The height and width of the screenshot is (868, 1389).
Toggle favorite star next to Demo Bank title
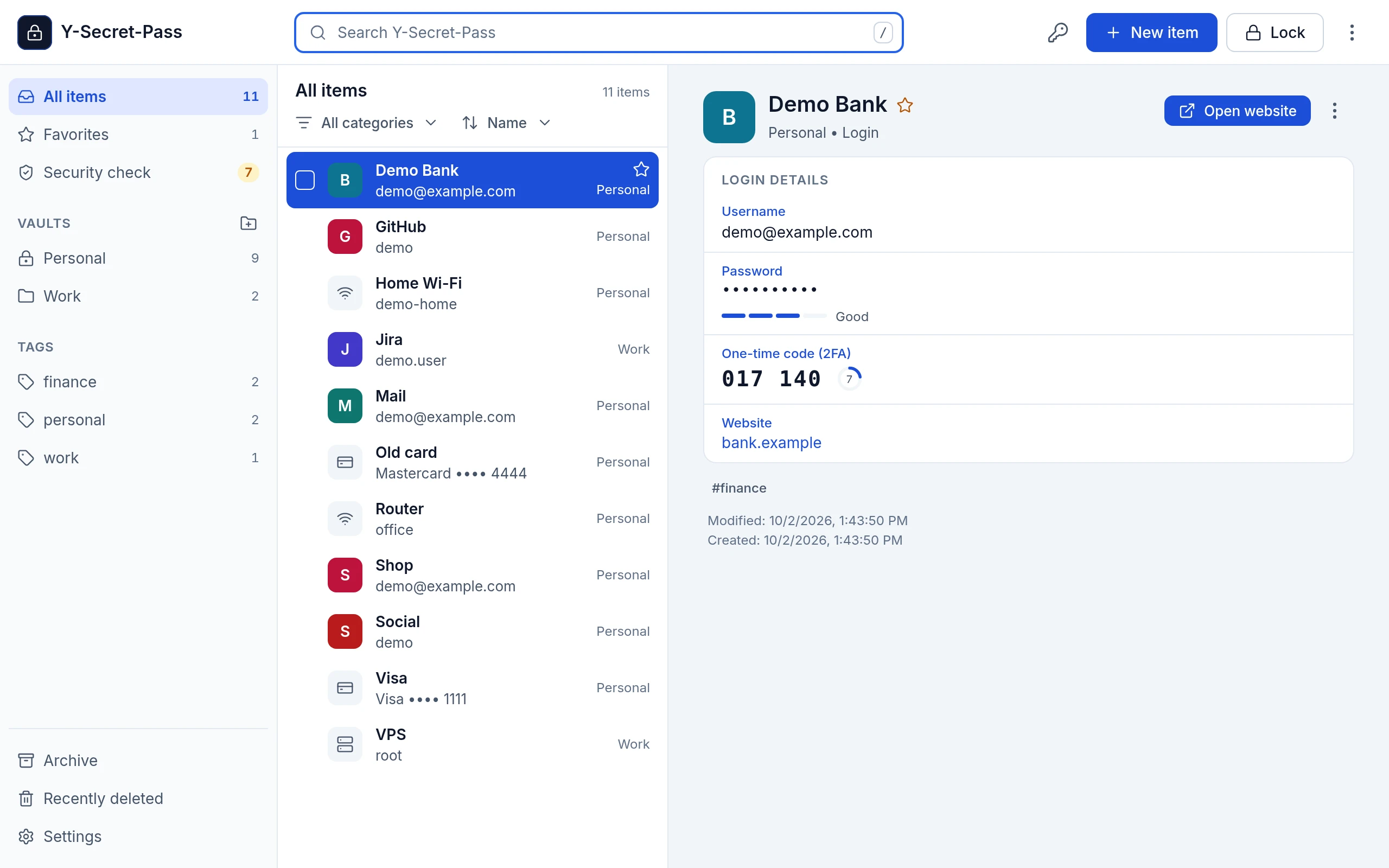905,106
